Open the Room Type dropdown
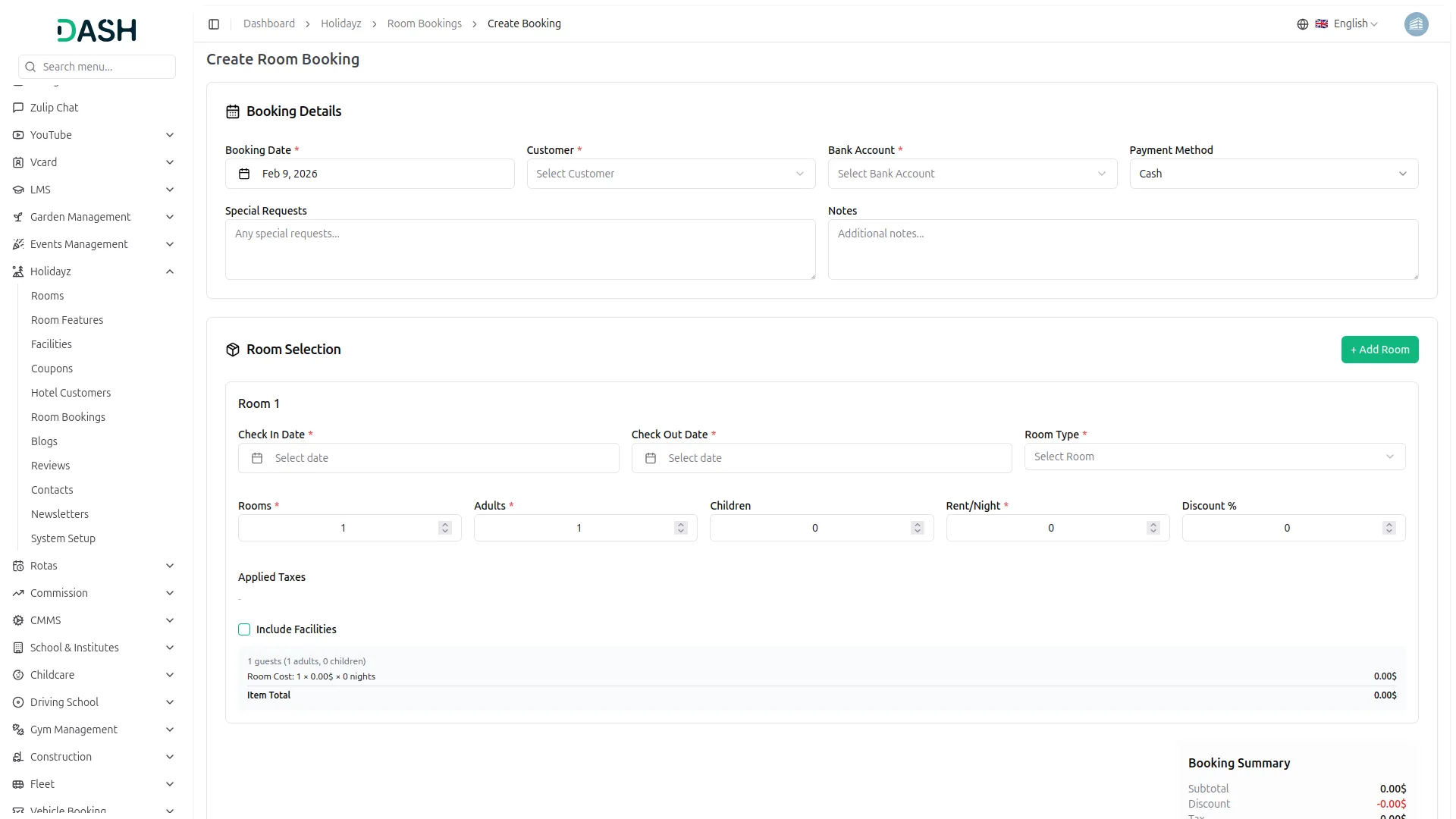Viewport: 1456px width, 819px height. pyautogui.click(x=1214, y=457)
